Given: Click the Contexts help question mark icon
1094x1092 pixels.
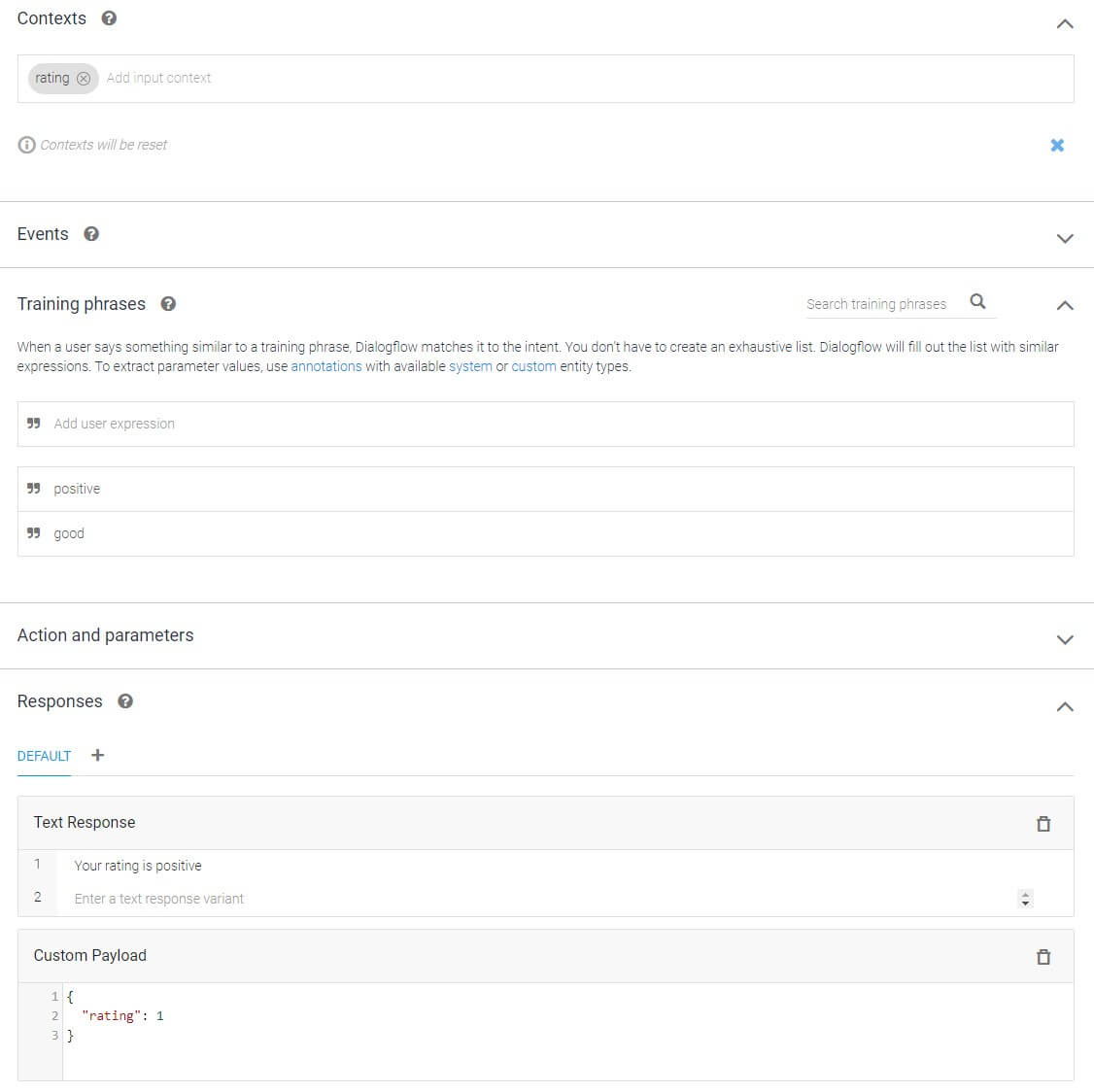Looking at the screenshot, I should [109, 18].
